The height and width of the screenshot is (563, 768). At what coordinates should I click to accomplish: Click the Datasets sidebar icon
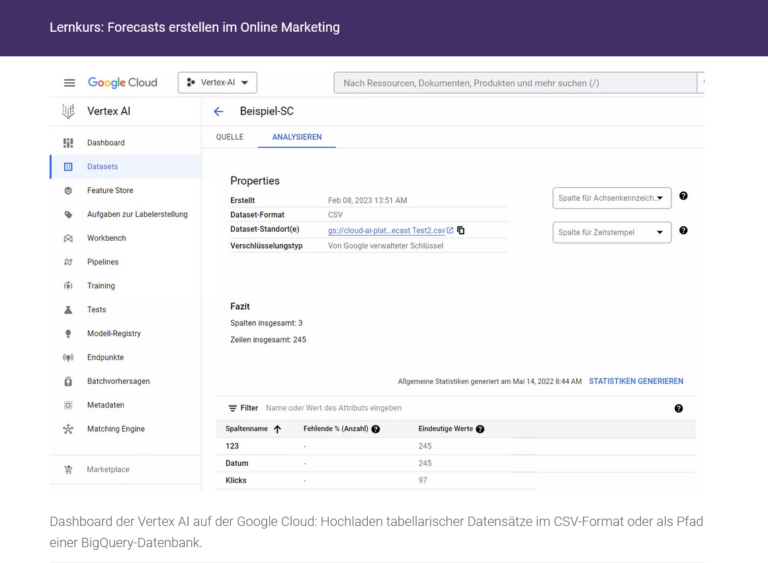(68, 167)
